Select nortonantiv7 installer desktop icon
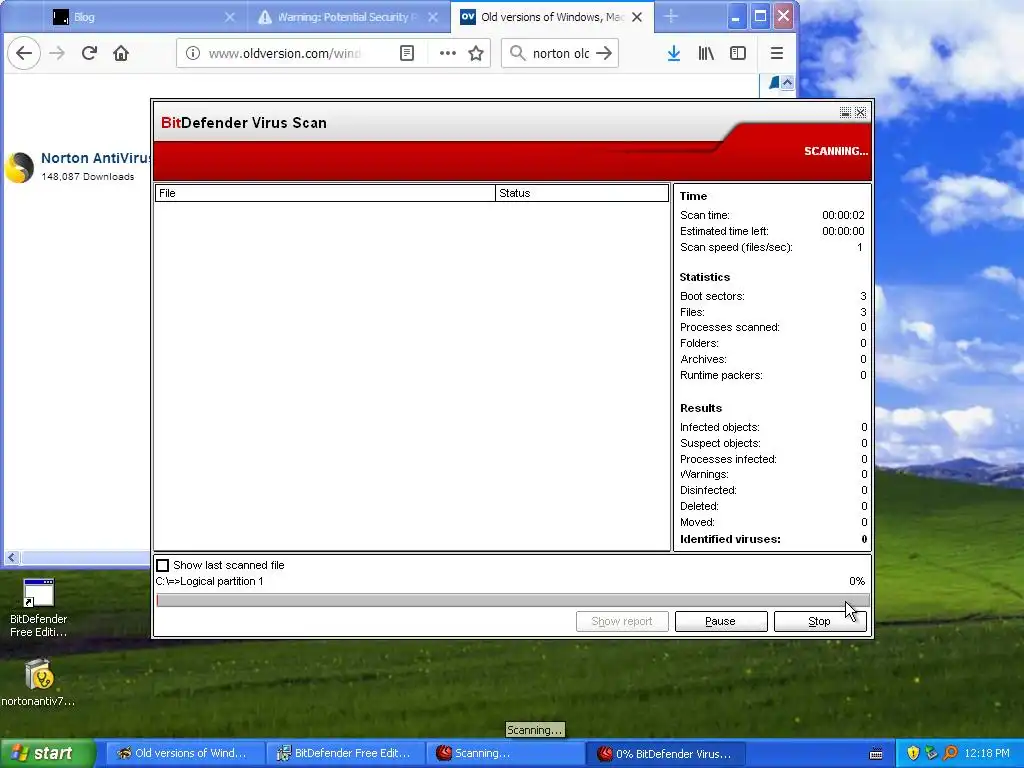 [39, 683]
